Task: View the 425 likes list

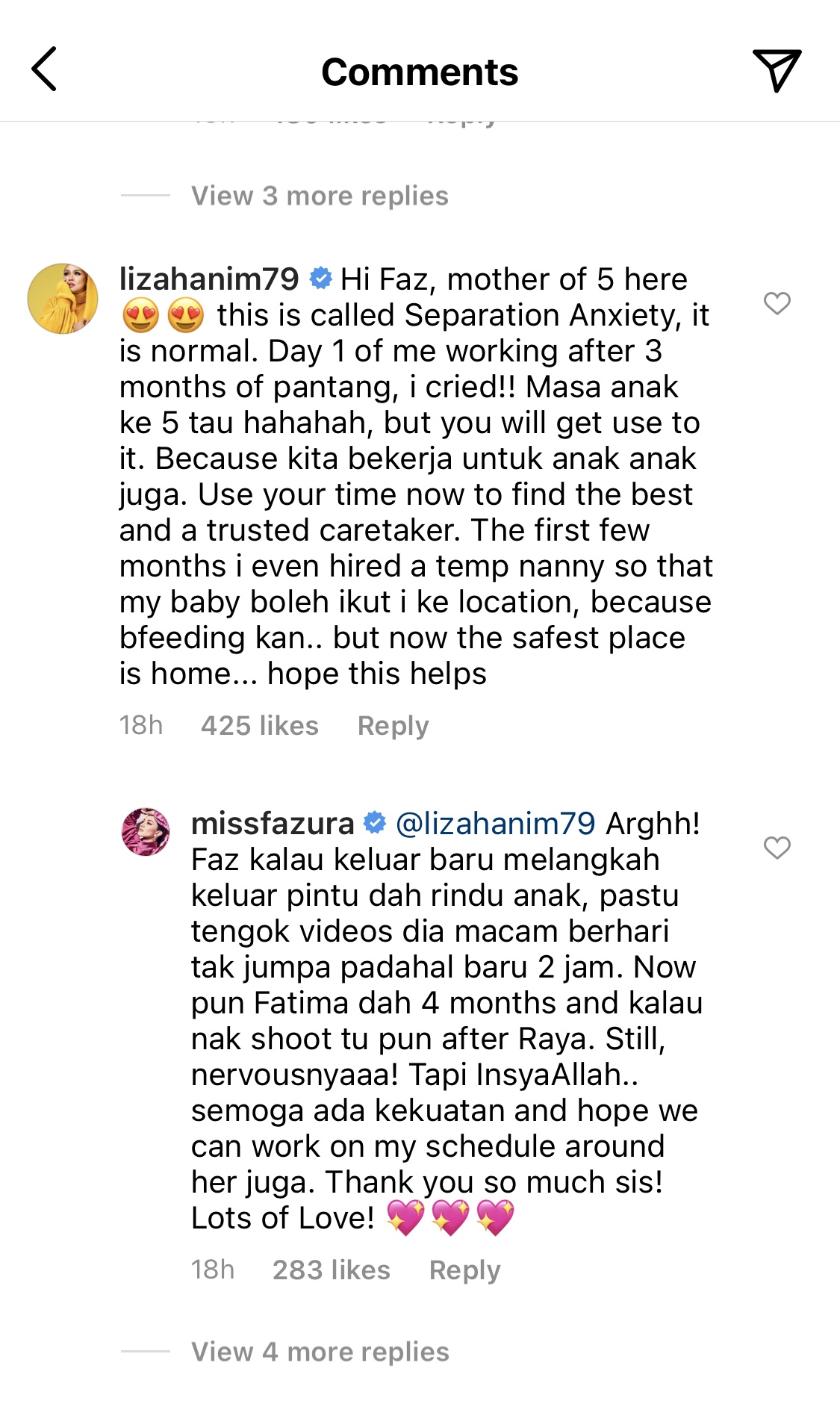Action: pos(260,726)
